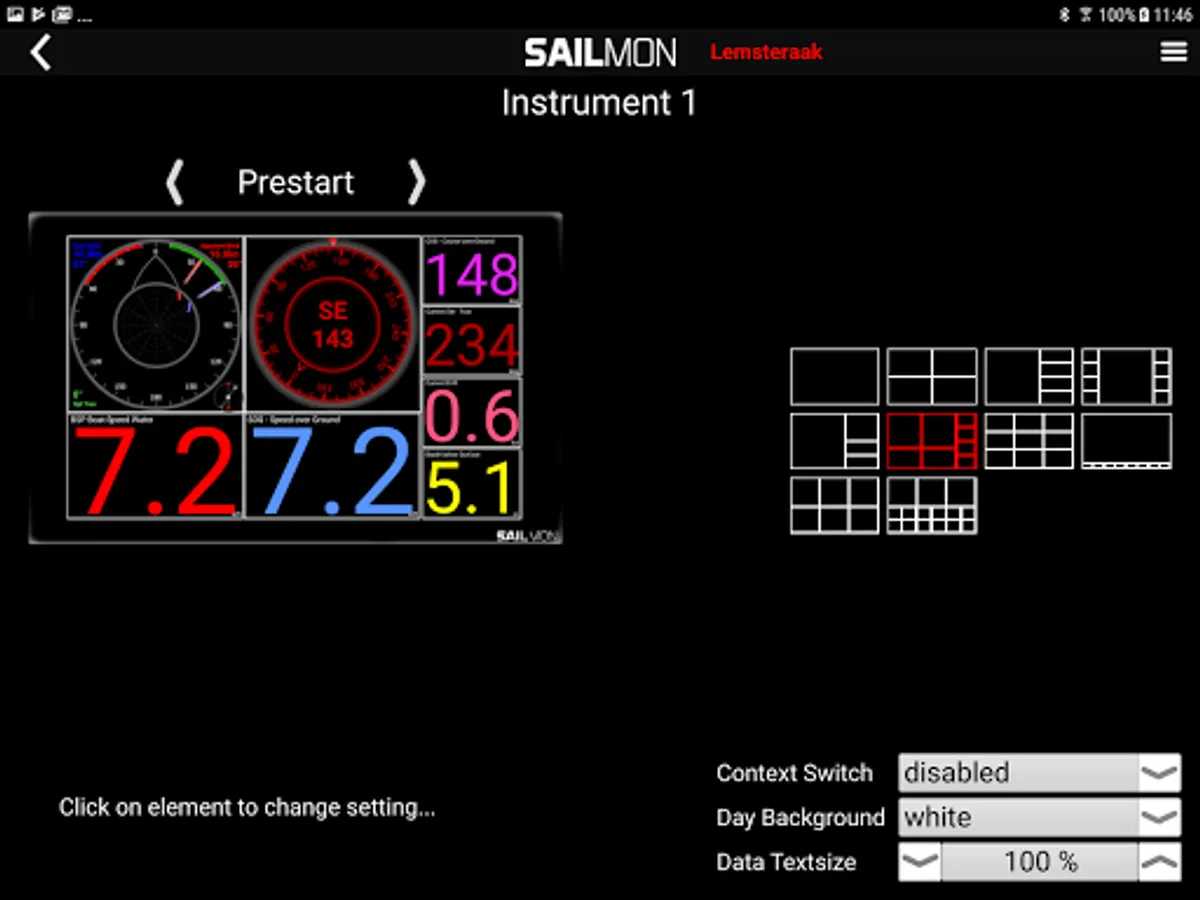Click the SAILMON logo in header

(x=600, y=52)
